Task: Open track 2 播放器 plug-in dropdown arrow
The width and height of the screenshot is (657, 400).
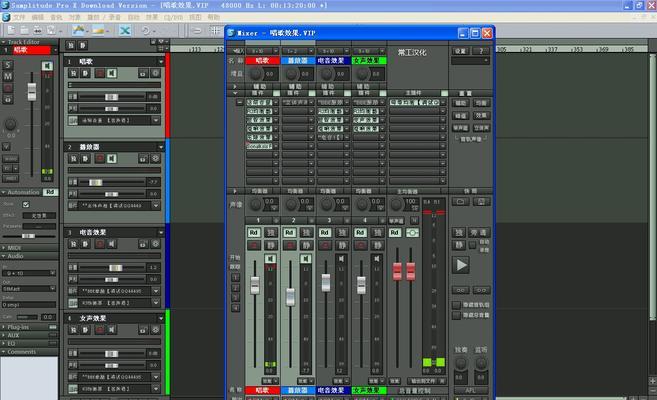Action: click(156, 206)
